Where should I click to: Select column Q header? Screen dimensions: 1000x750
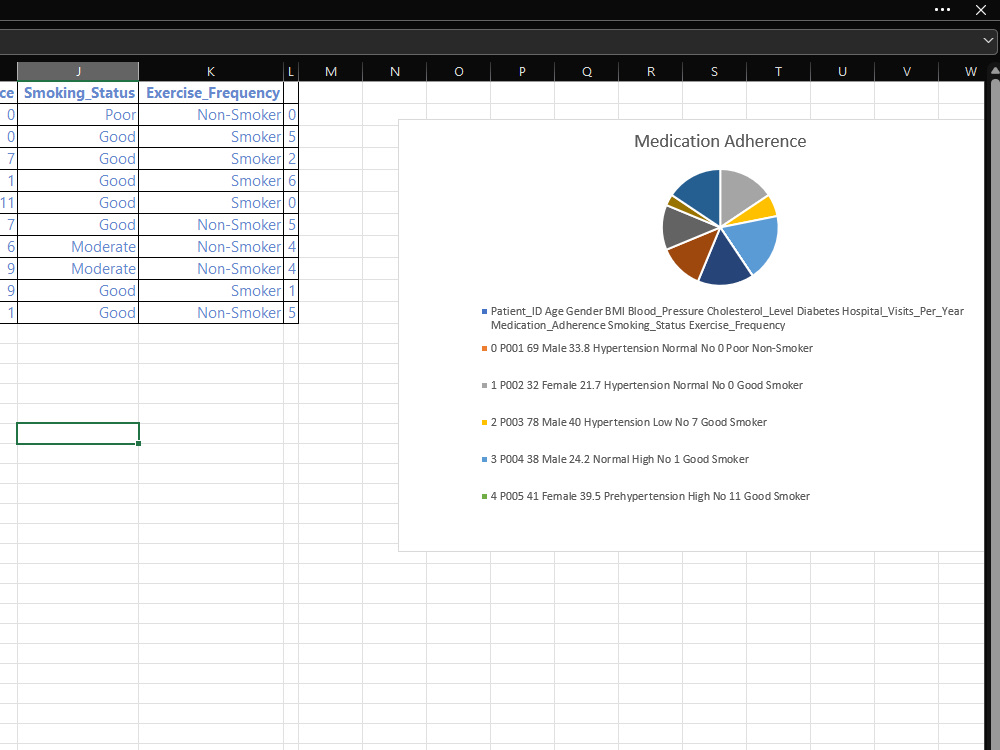pyautogui.click(x=587, y=71)
